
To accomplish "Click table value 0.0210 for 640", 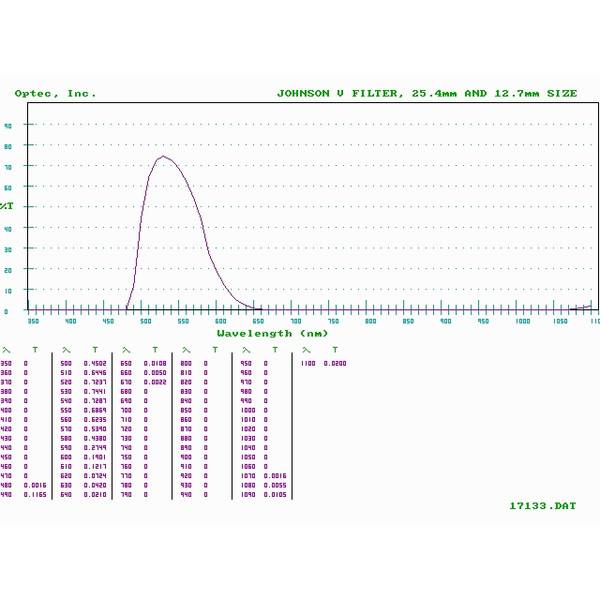I will pos(95,495).
